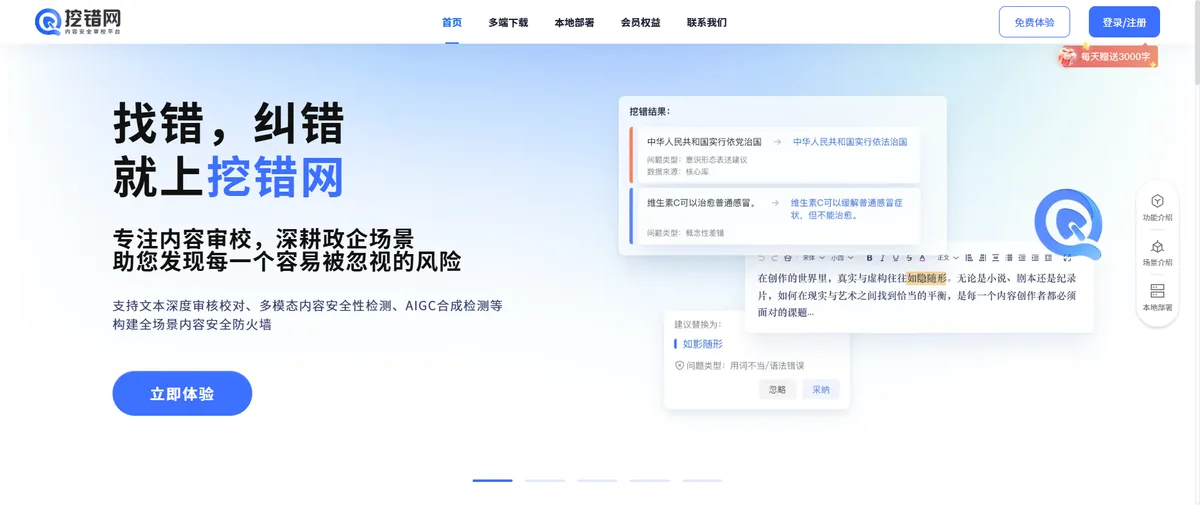The height and width of the screenshot is (505, 1200).
Task: Click the corrected text 中华人民共和国实行依法治国
Action: tap(850, 142)
